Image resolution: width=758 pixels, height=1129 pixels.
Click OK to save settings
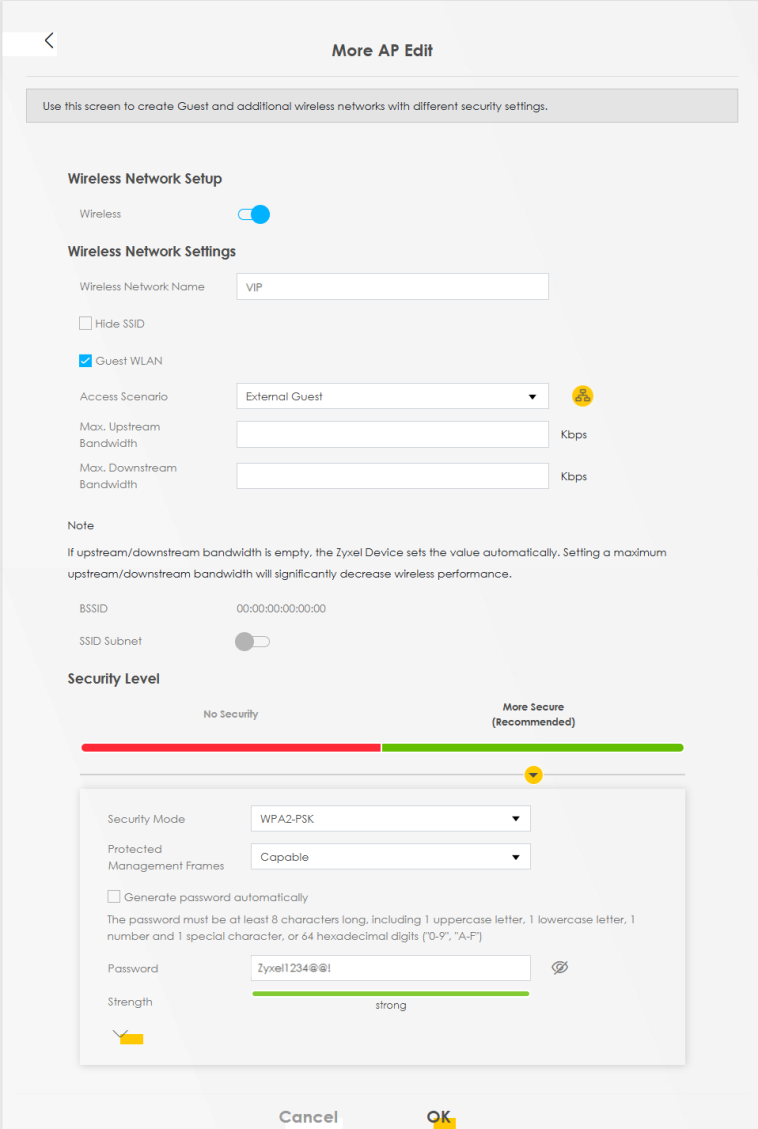pos(438,1116)
